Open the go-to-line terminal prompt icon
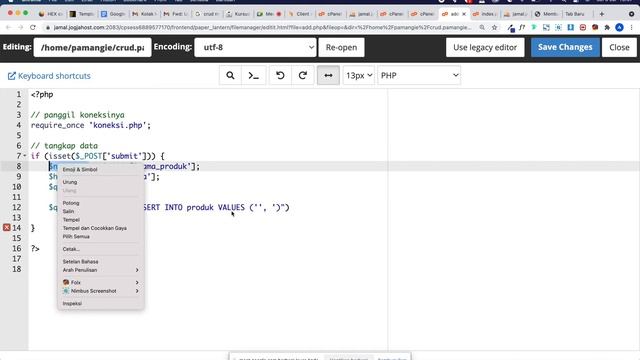The height and width of the screenshot is (360, 640). coord(253,76)
